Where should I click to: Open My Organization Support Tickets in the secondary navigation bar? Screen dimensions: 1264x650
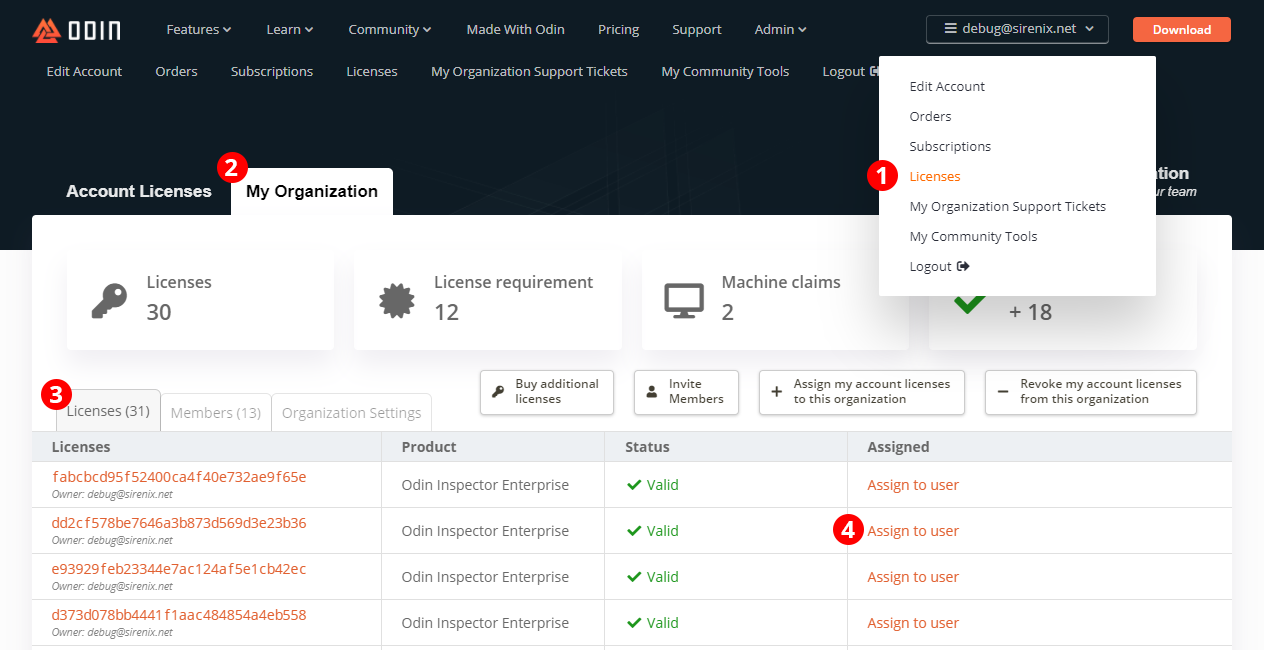tap(530, 72)
